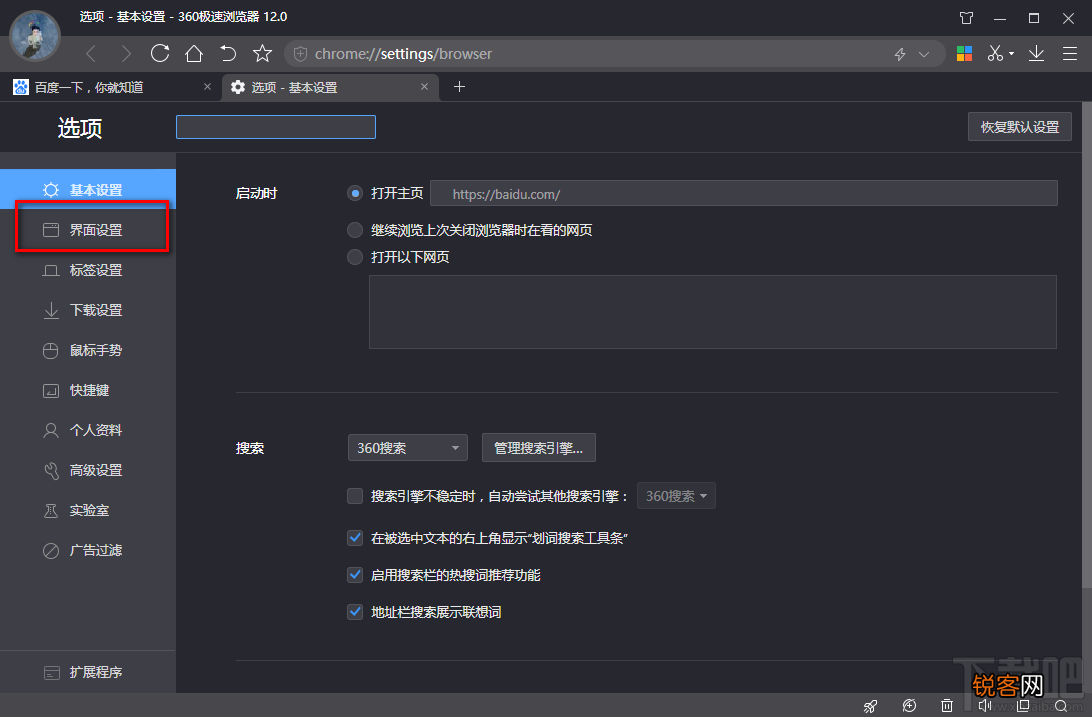Viewport: 1092px width, 717px height.
Task: Uncheck 地址栏搜索展示联想词 checkbox
Action: pos(354,612)
